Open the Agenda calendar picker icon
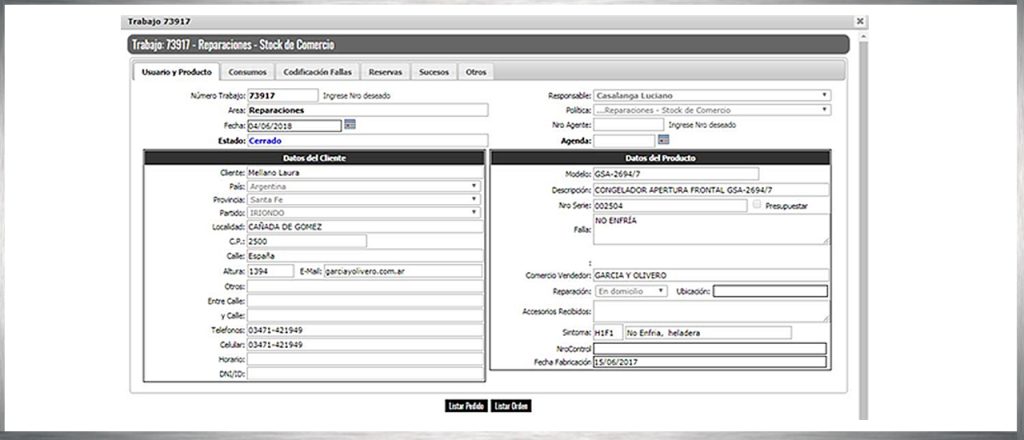The width and height of the screenshot is (1024, 440). [662, 140]
